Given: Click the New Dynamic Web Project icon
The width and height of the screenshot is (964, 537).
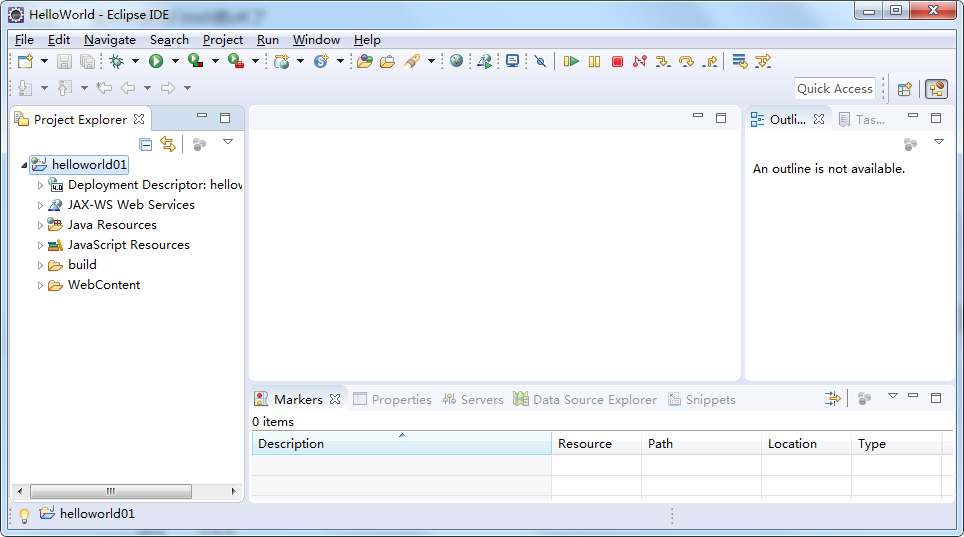Looking at the screenshot, I should [282, 61].
